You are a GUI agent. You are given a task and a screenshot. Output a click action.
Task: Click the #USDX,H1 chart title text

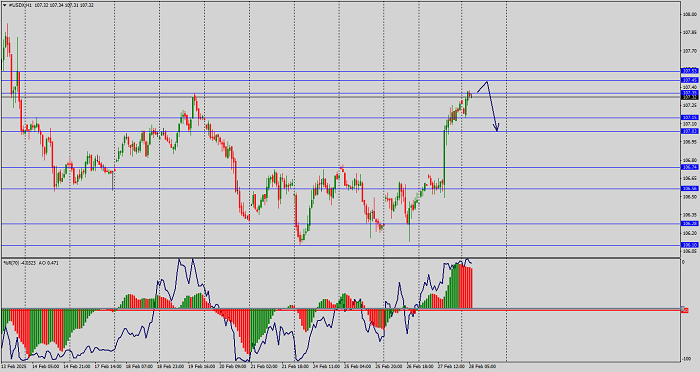[20, 5]
